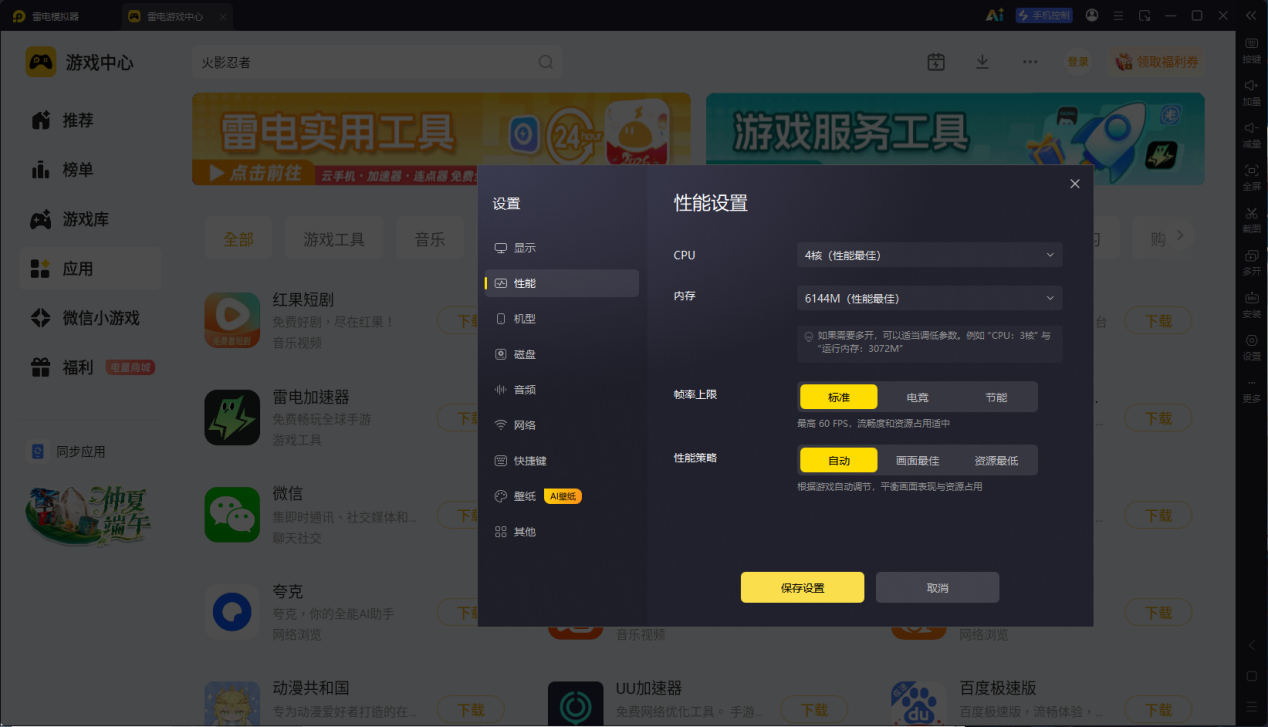Open the 手机控制 phone control button

point(1043,15)
